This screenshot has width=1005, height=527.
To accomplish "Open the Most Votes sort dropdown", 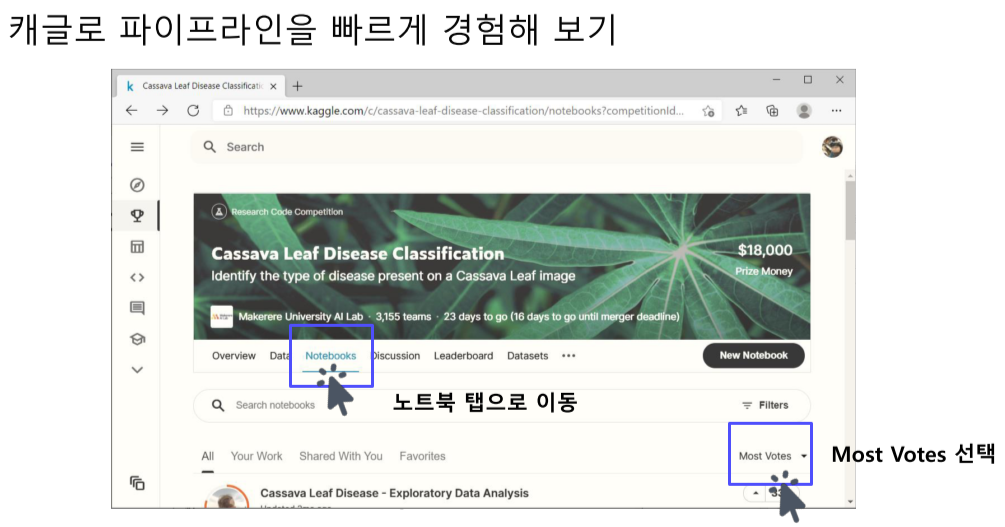I will click(772, 456).
